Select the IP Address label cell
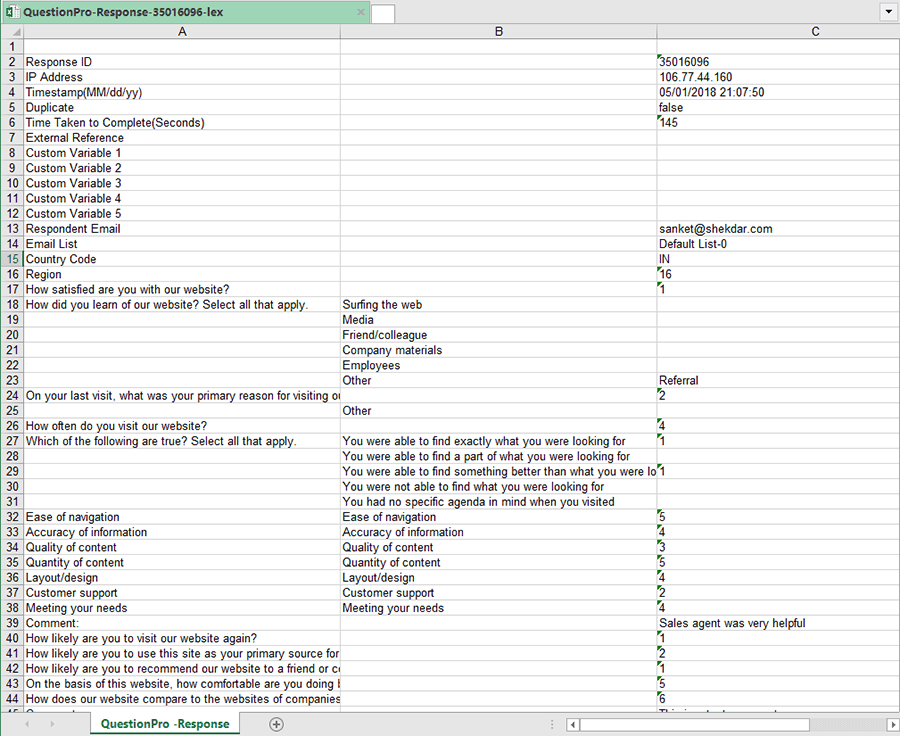900x736 pixels. [x=182, y=77]
